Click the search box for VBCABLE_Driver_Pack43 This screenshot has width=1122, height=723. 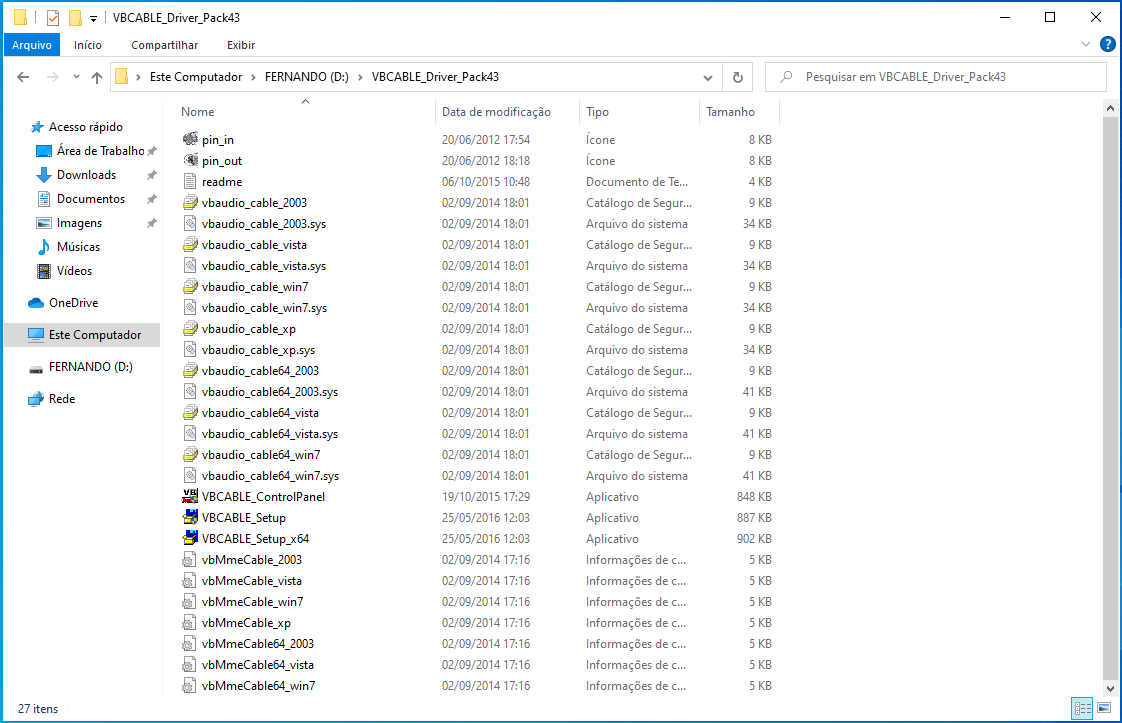936,77
